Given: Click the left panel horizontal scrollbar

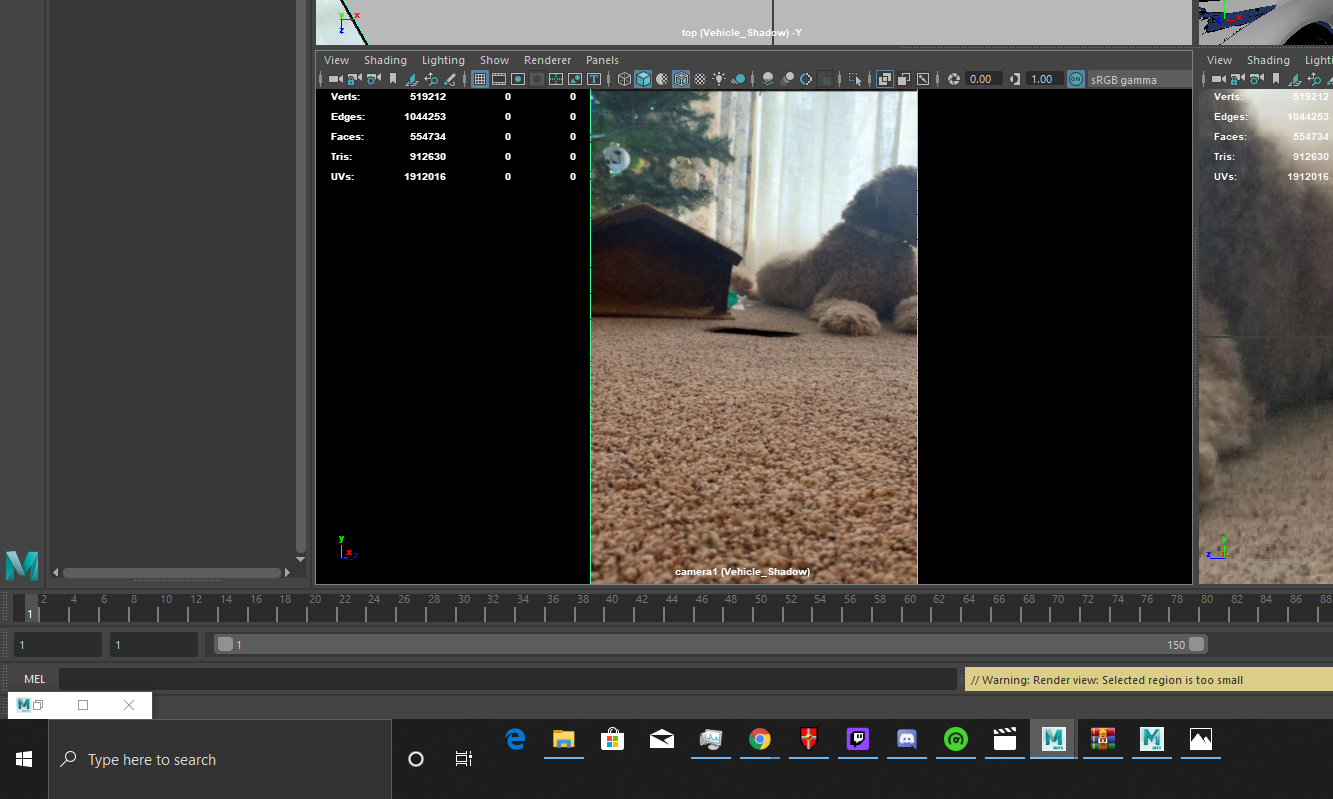Looking at the screenshot, I should pos(172,573).
